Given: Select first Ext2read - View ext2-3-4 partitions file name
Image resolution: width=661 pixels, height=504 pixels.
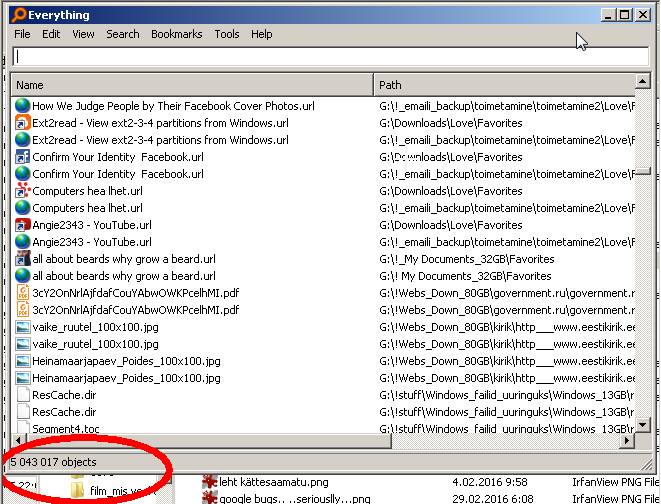Looking at the screenshot, I should point(160,123).
